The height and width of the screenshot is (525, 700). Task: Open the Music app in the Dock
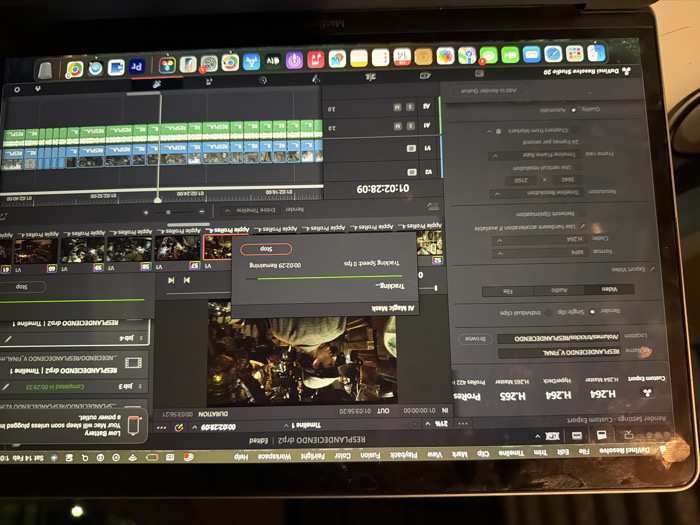[x=316, y=59]
